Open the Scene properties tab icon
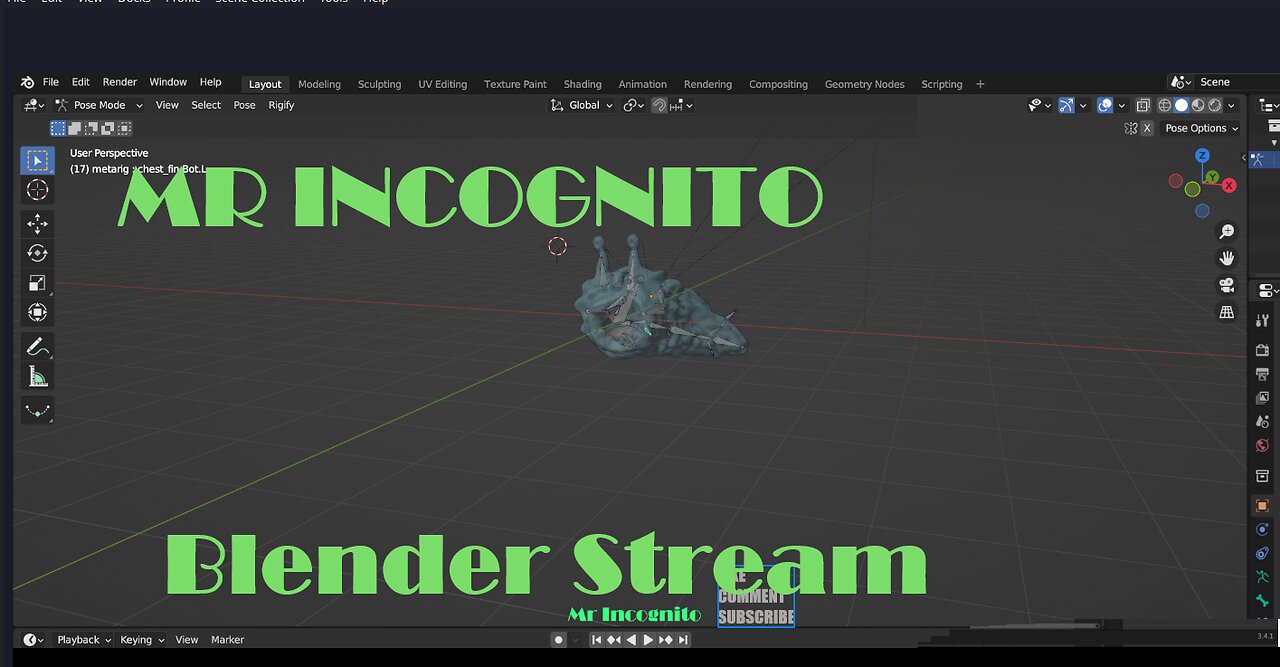 pos(1262,422)
